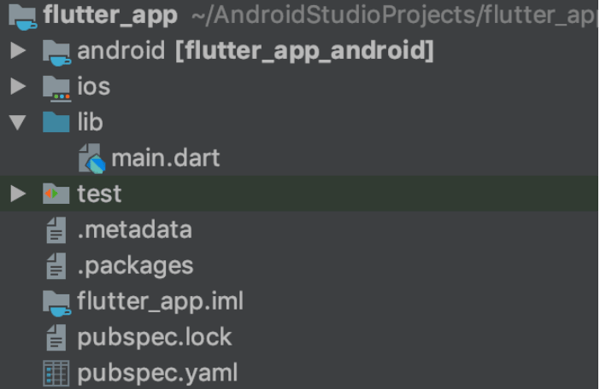Click the ios folder icon
This screenshot has width=600, height=389.
click(57, 89)
